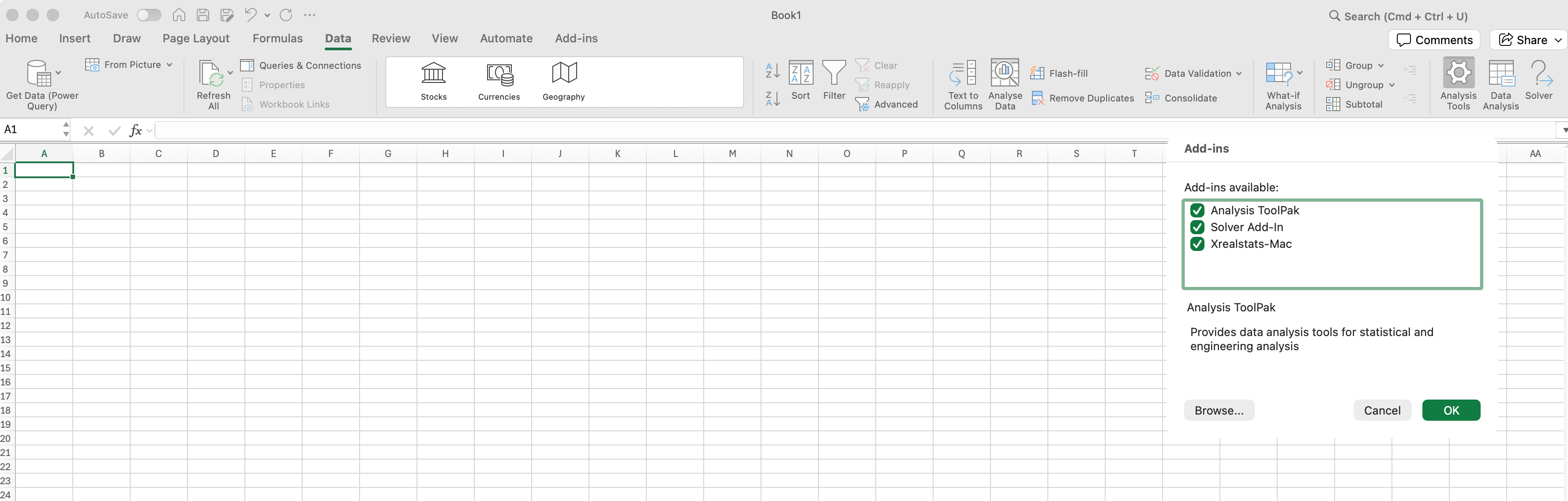This screenshot has width=1568, height=501.
Task: Launch Text to Columns wizard
Action: [x=963, y=85]
